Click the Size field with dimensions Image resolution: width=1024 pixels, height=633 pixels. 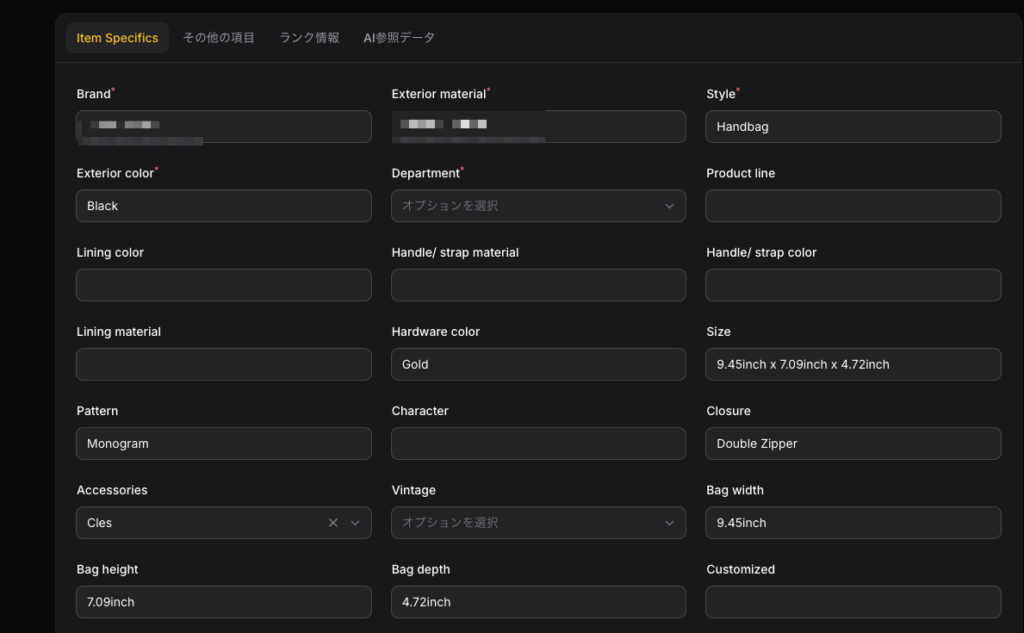click(x=852, y=364)
